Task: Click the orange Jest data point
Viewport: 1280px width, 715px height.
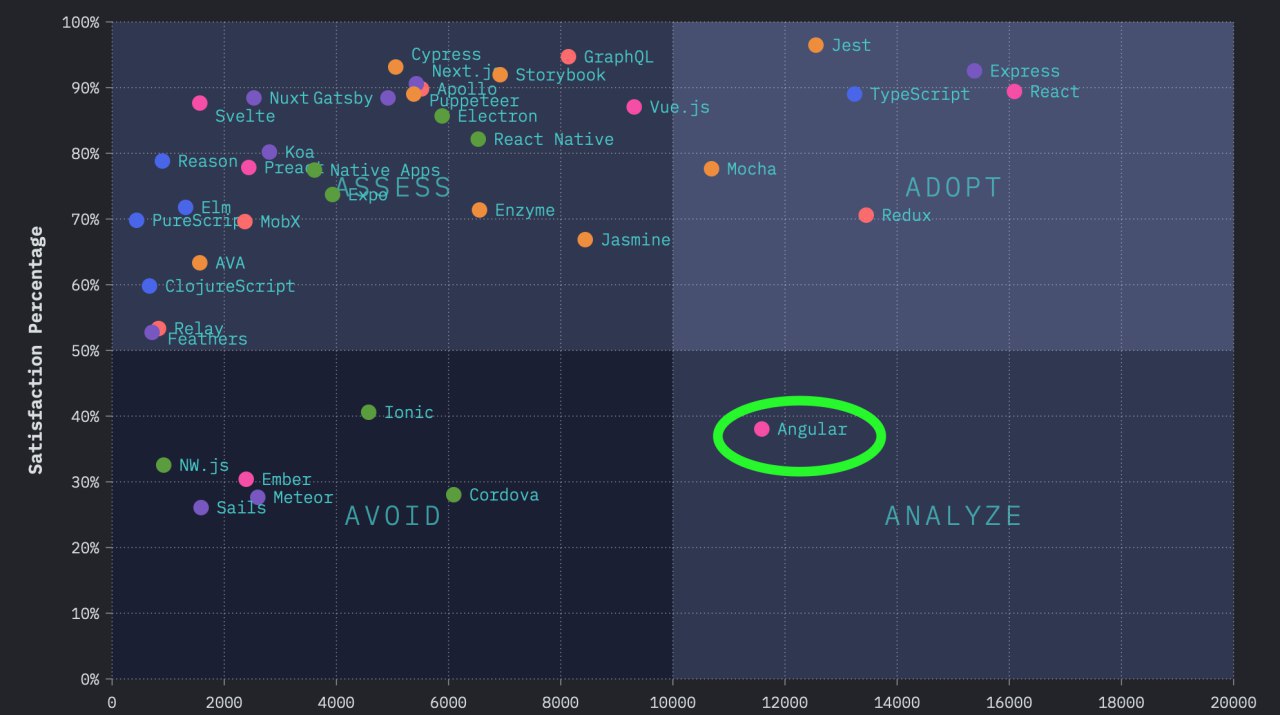Action: 816,45
